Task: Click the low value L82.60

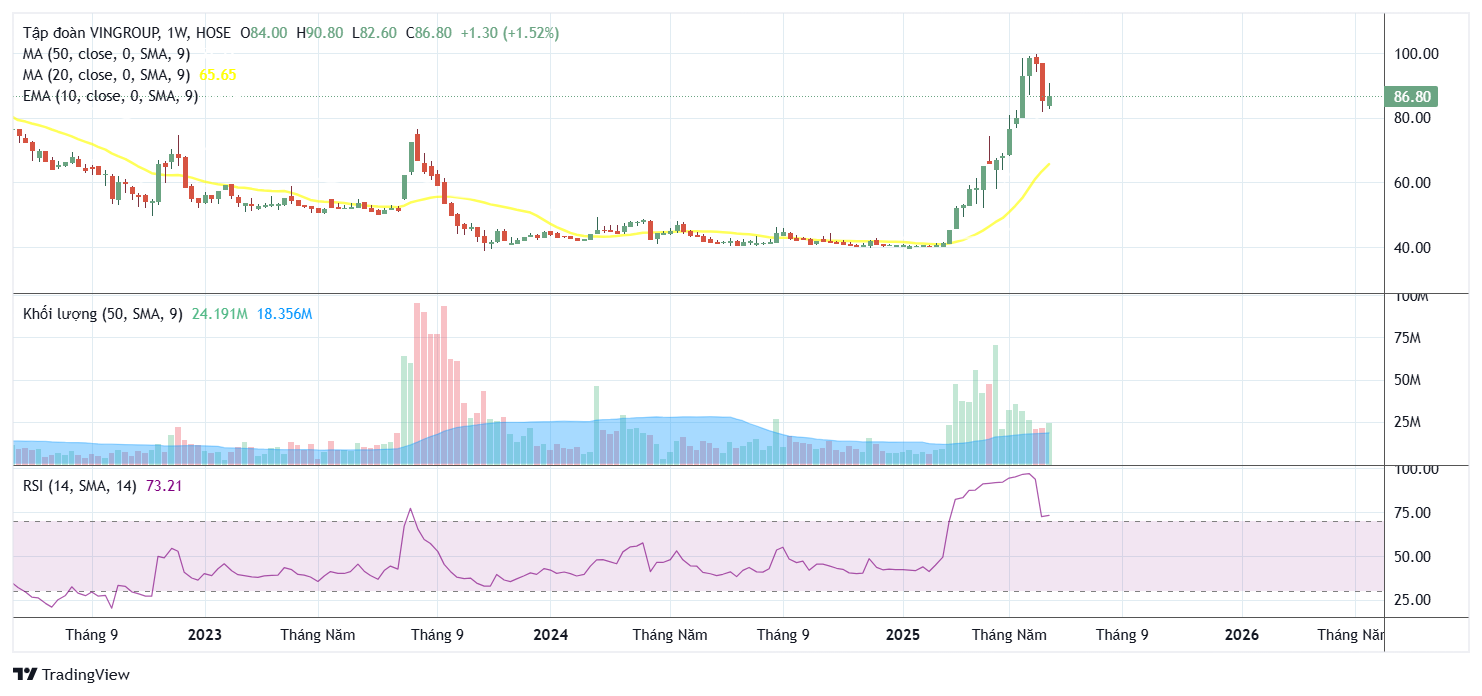Action: [374, 33]
